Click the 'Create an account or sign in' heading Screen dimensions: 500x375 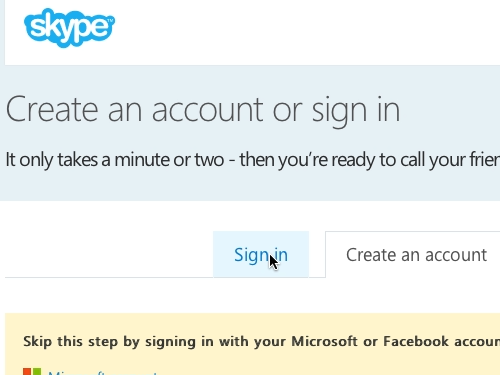pyautogui.click(x=203, y=110)
